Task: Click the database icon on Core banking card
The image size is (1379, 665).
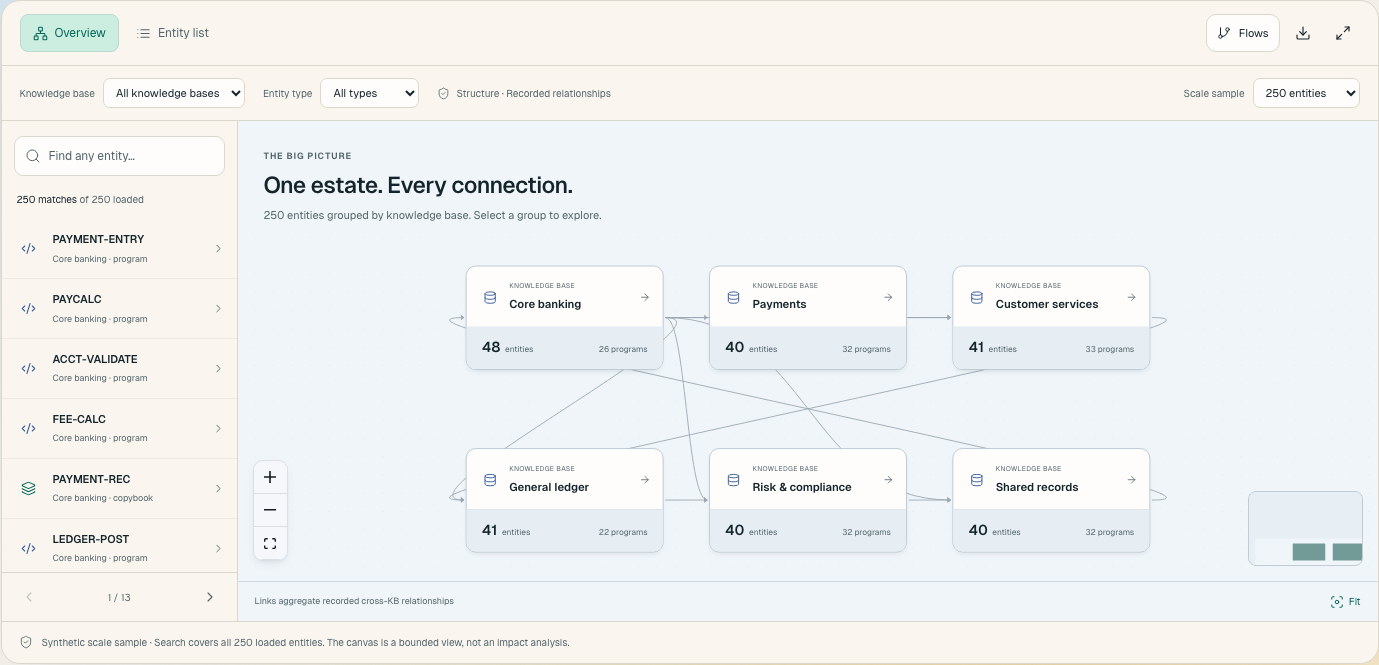Action: tap(490, 297)
